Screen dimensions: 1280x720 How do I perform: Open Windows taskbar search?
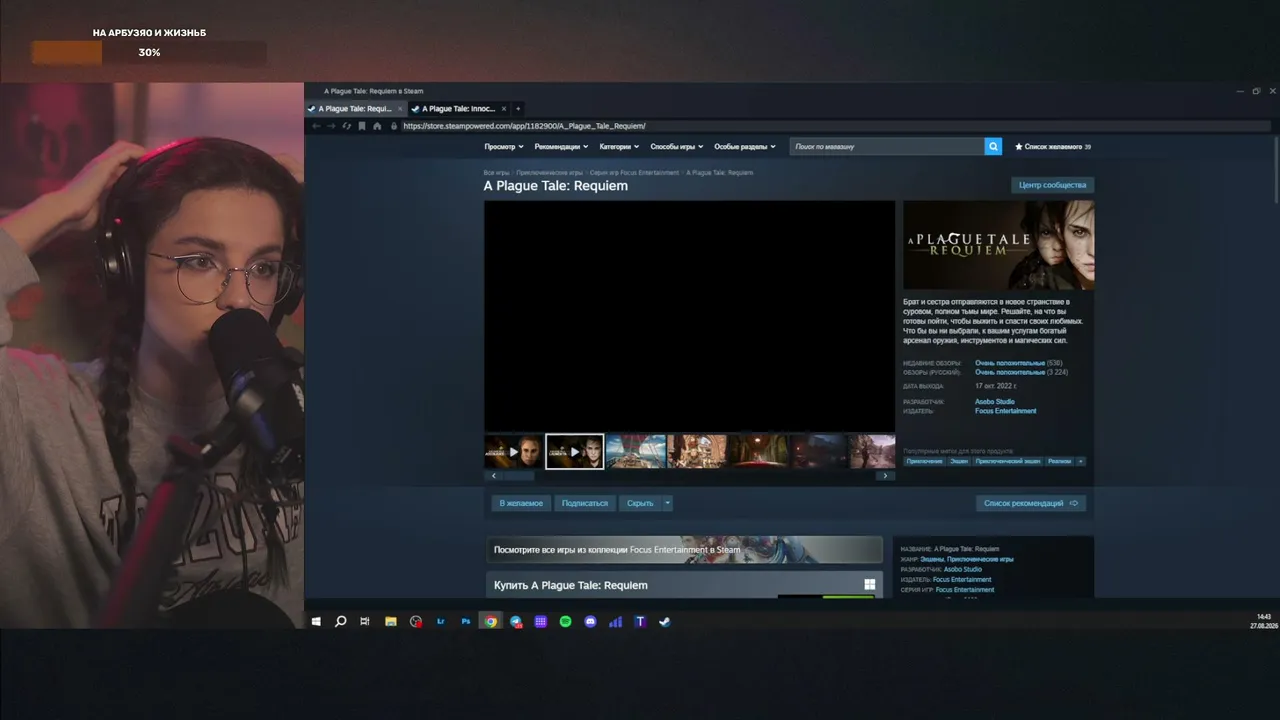[340, 621]
